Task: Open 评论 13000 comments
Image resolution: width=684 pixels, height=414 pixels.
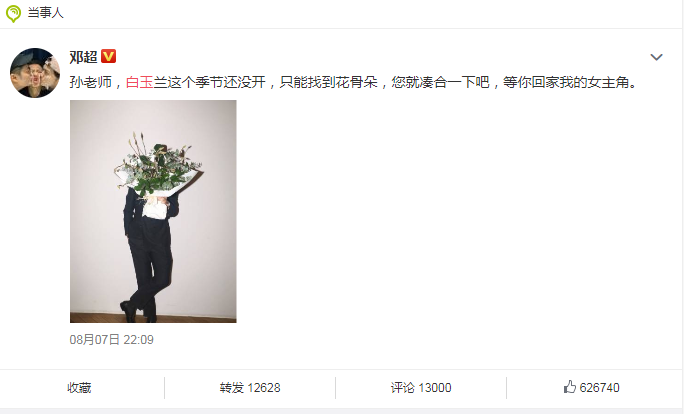Action: coord(421,387)
